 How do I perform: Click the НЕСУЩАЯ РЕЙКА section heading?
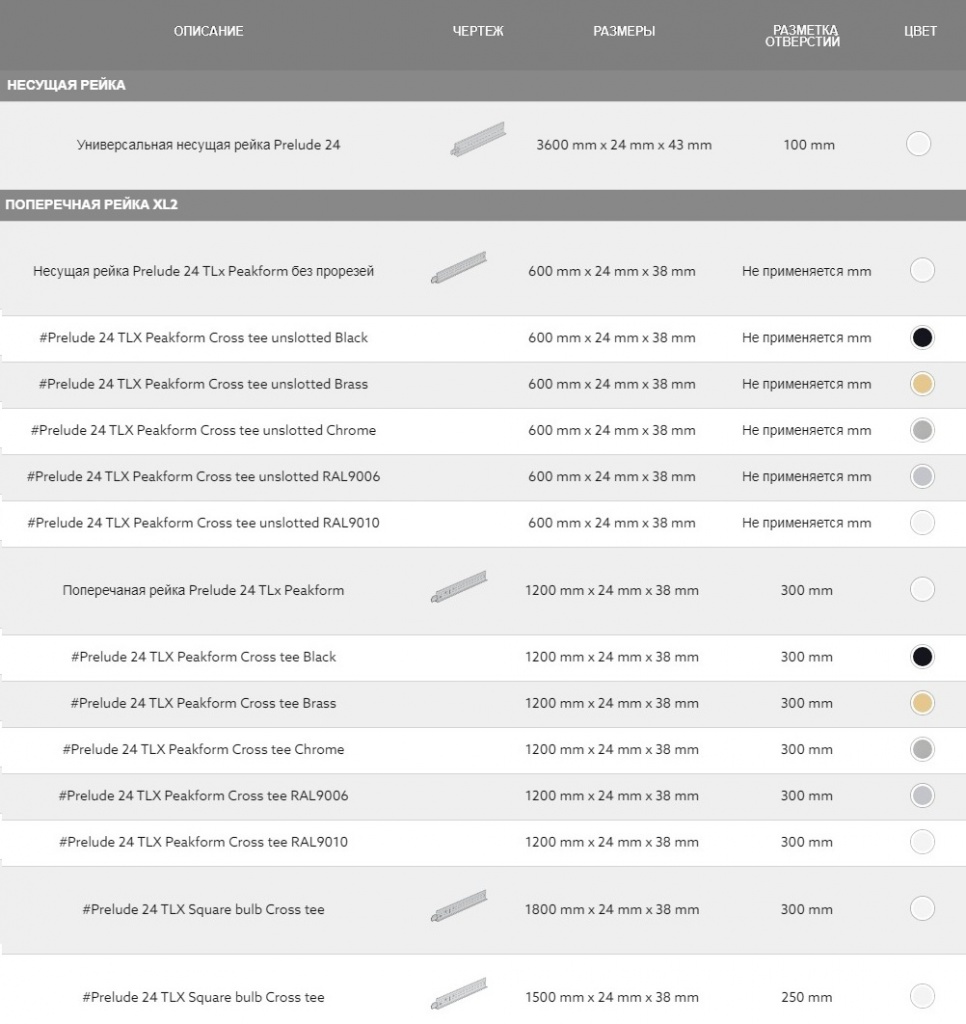(66, 85)
